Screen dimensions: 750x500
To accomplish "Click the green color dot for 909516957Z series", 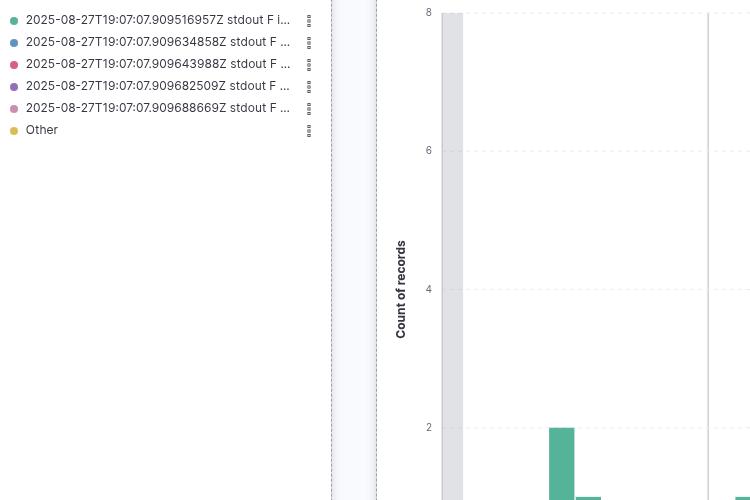I will [14, 21].
